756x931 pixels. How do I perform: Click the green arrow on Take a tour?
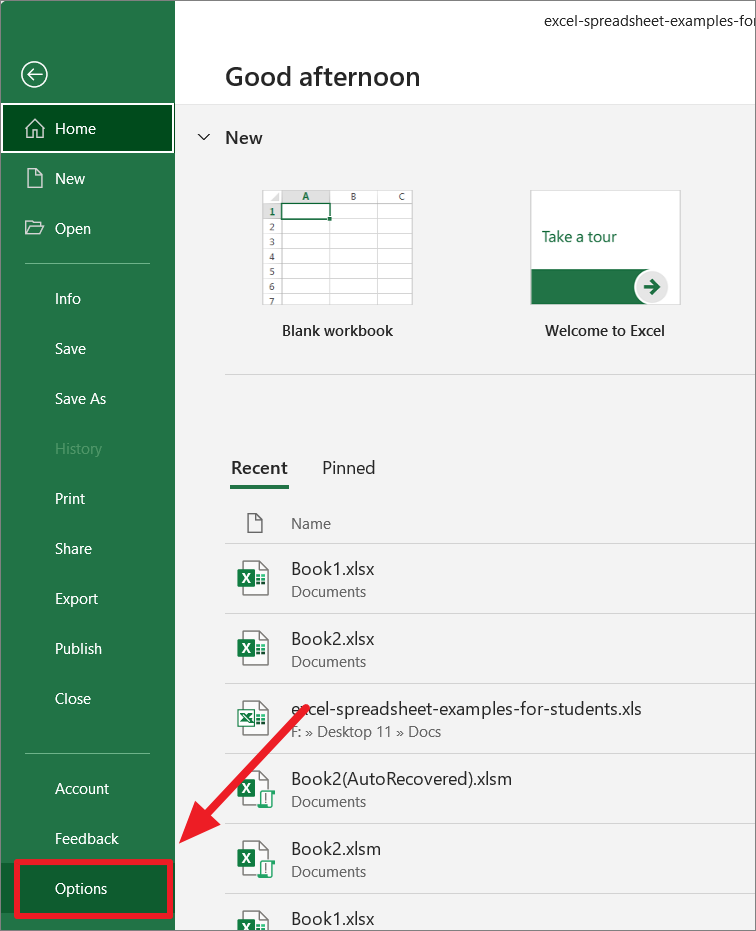[x=651, y=287]
